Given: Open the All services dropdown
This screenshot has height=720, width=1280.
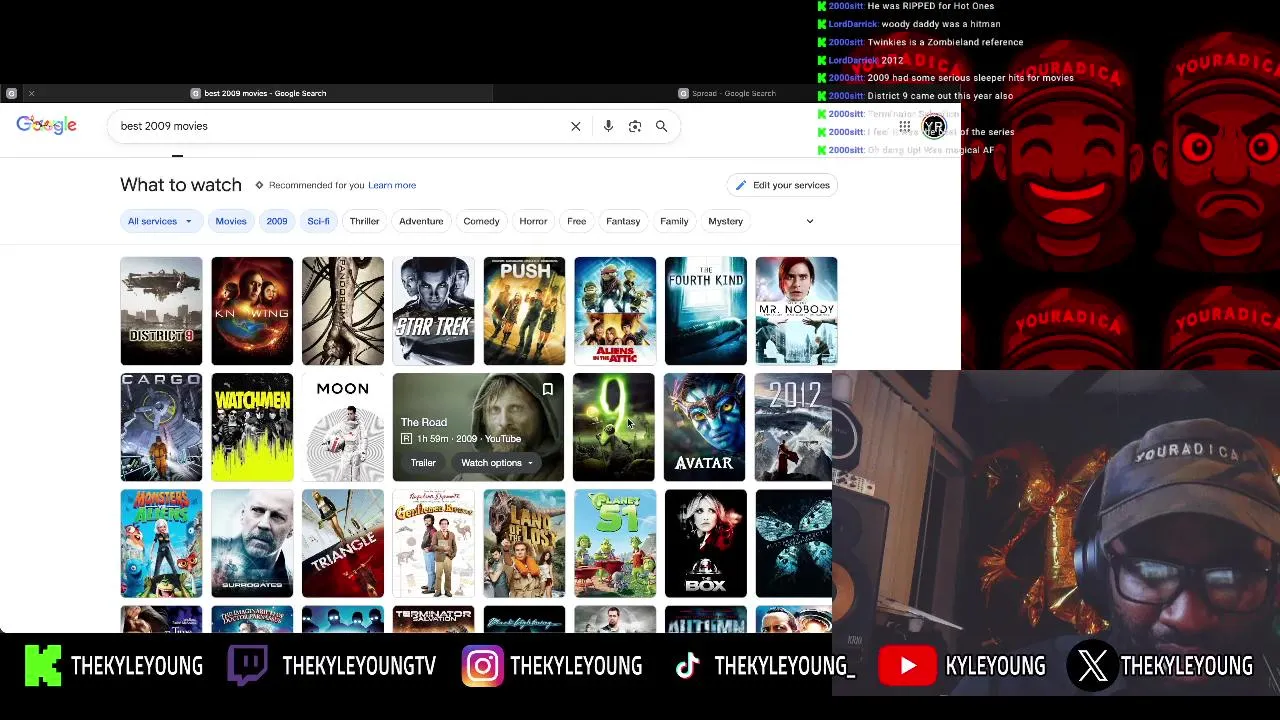Looking at the screenshot, I should tap(160, 221).
